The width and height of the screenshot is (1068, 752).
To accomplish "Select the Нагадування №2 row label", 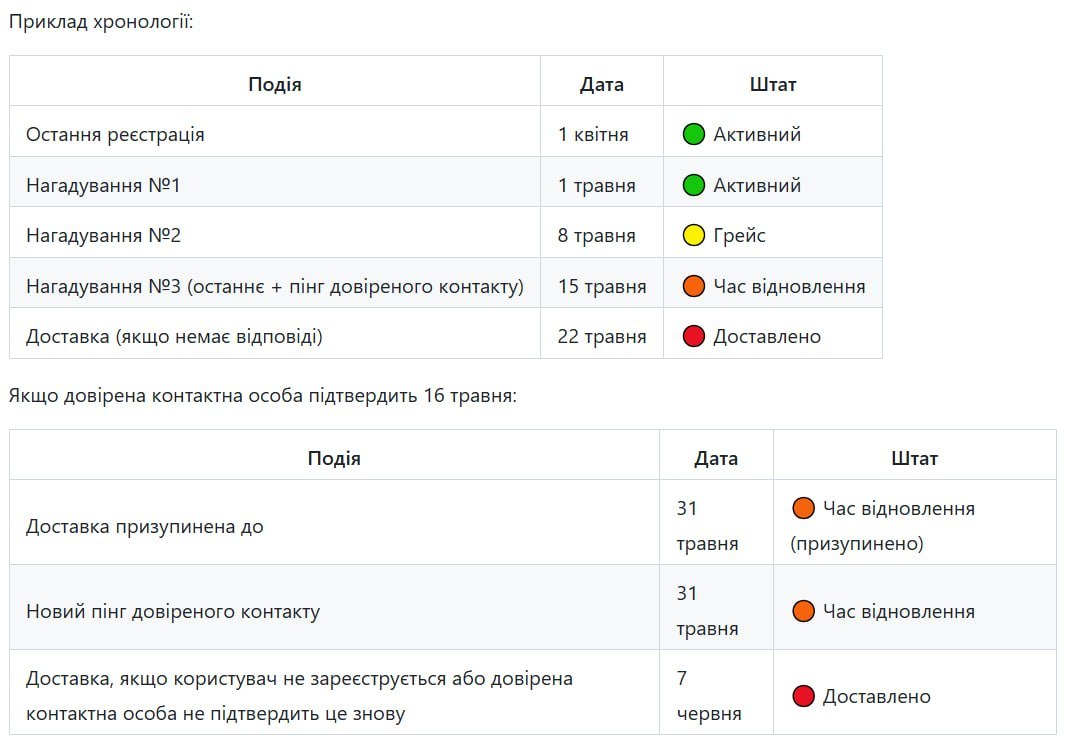I will tap(104, 236).
